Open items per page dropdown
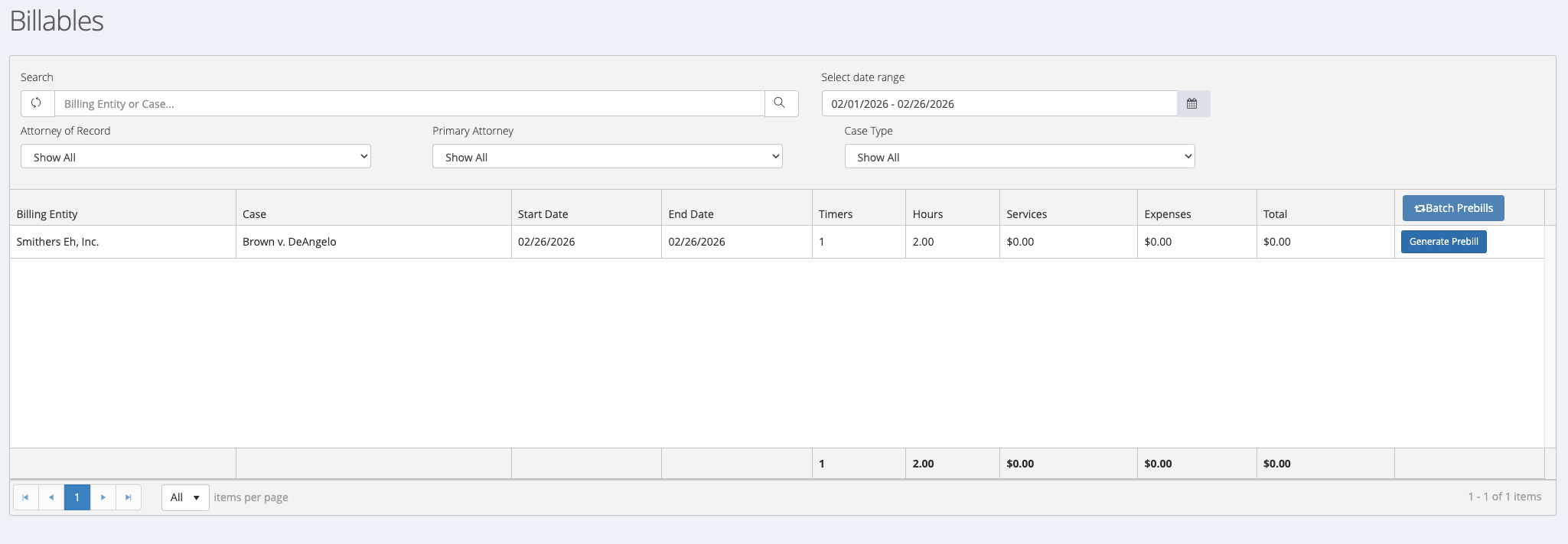 pos(185,497)
